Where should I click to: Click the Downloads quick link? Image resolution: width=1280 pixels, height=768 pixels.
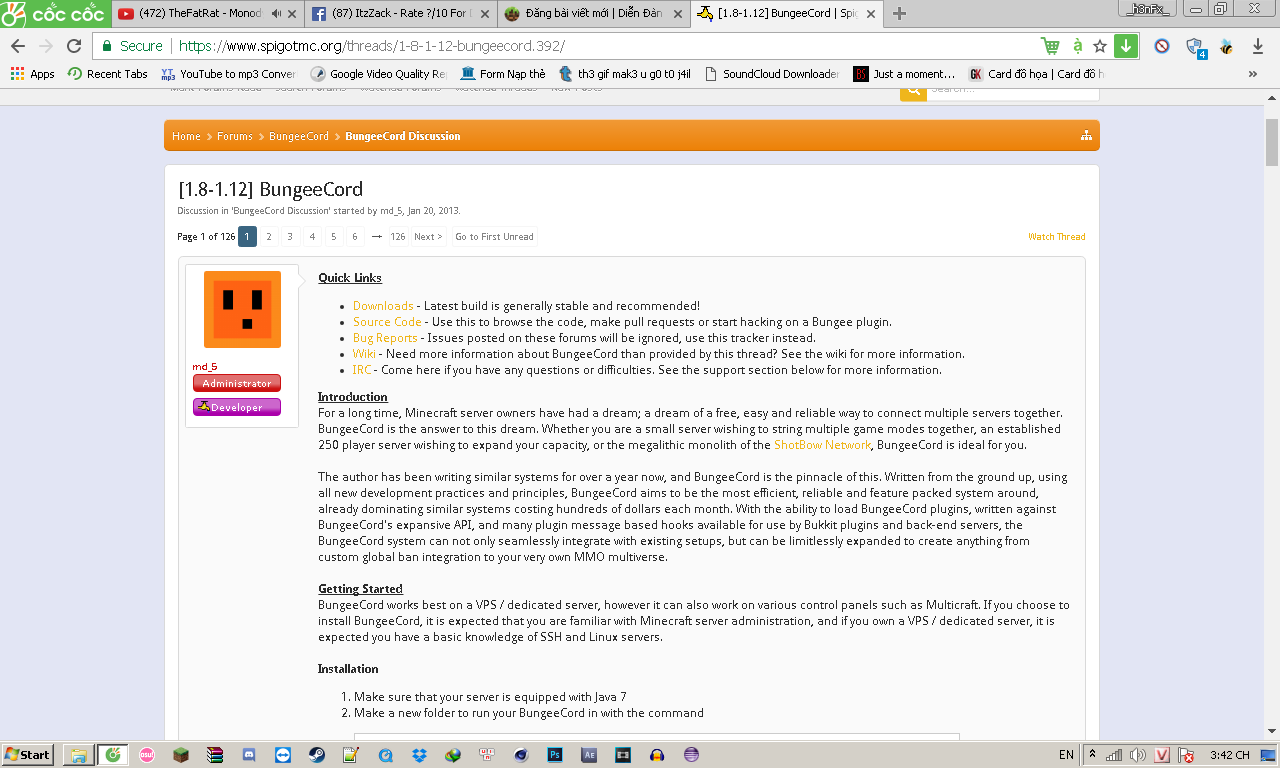(383, 306)
